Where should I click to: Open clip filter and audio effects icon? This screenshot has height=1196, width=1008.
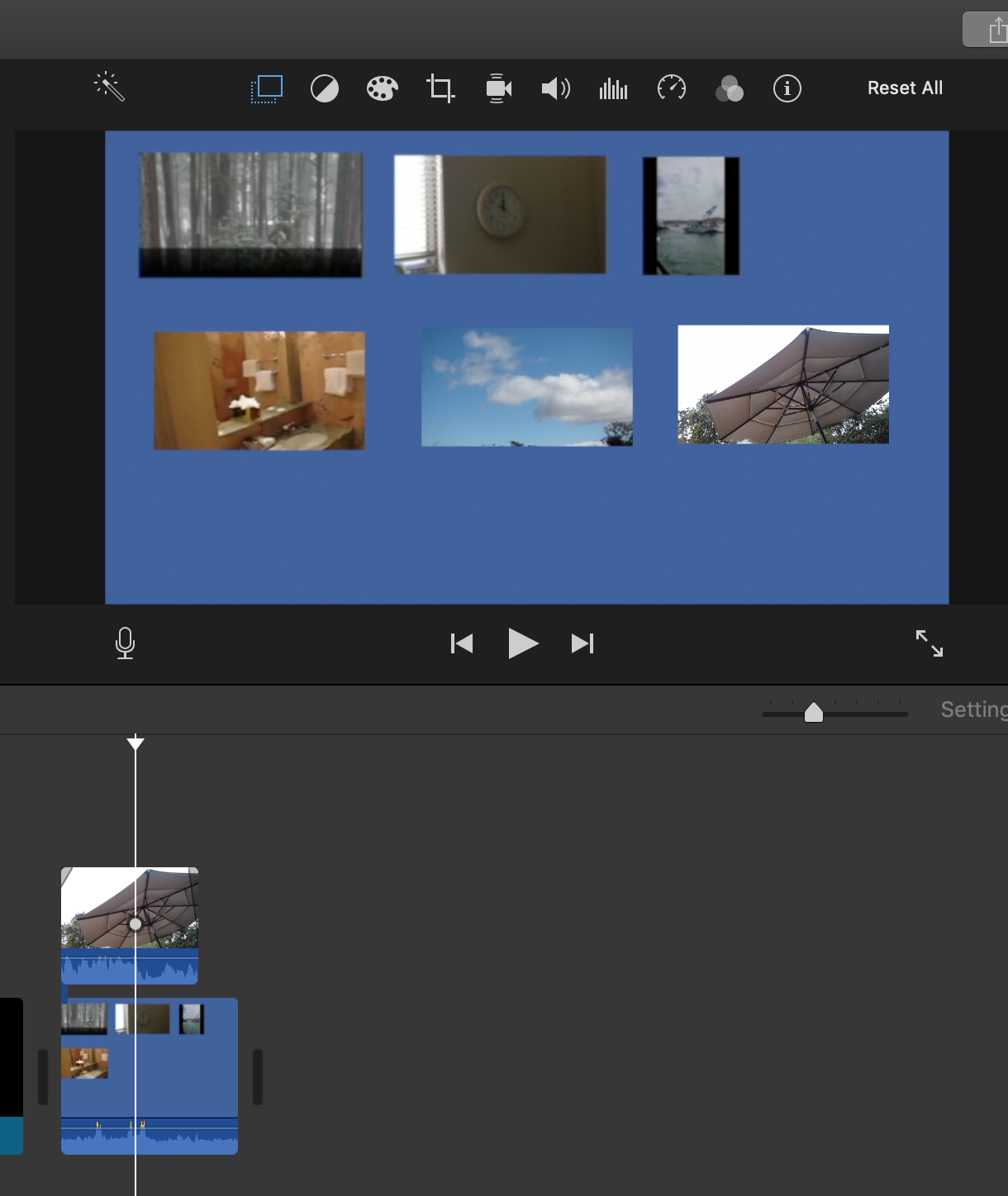730,88
